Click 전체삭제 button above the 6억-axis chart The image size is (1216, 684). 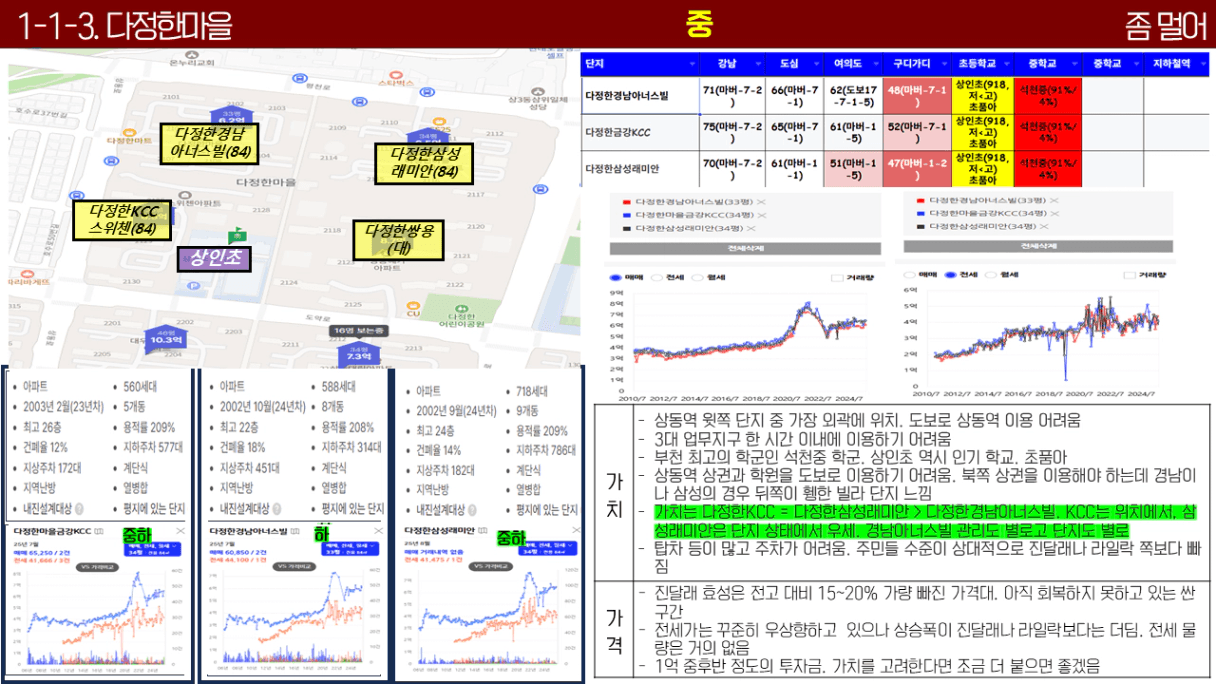point(1039,246)
